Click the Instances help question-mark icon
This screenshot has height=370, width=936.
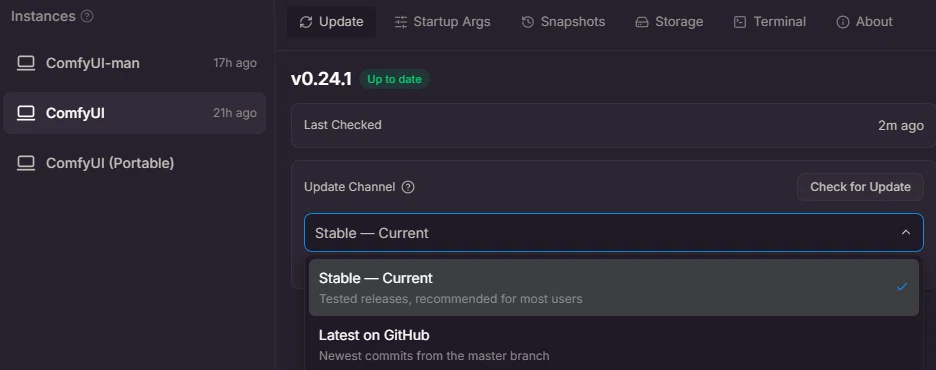point(87,16)
